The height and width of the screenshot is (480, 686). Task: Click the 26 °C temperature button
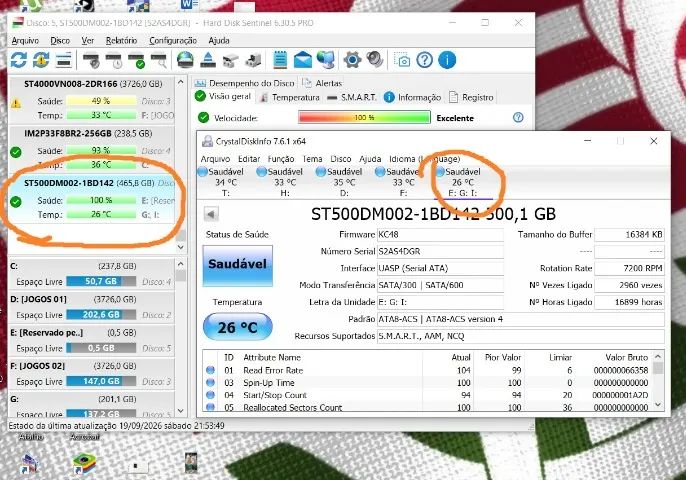point(238,327)
